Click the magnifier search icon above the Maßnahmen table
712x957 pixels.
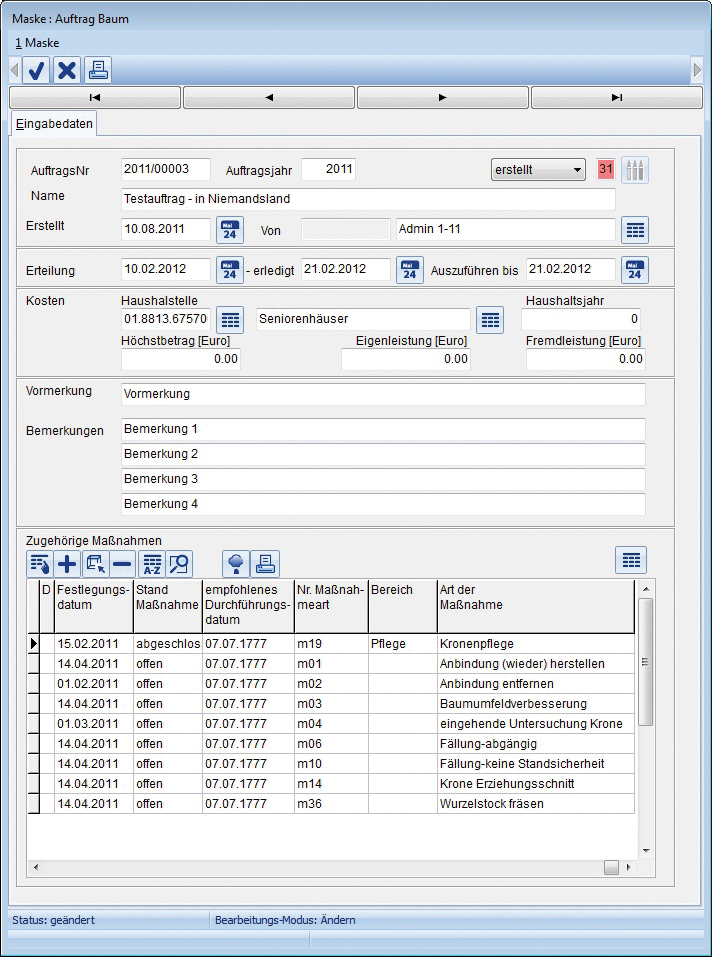(x=179, y=564)
